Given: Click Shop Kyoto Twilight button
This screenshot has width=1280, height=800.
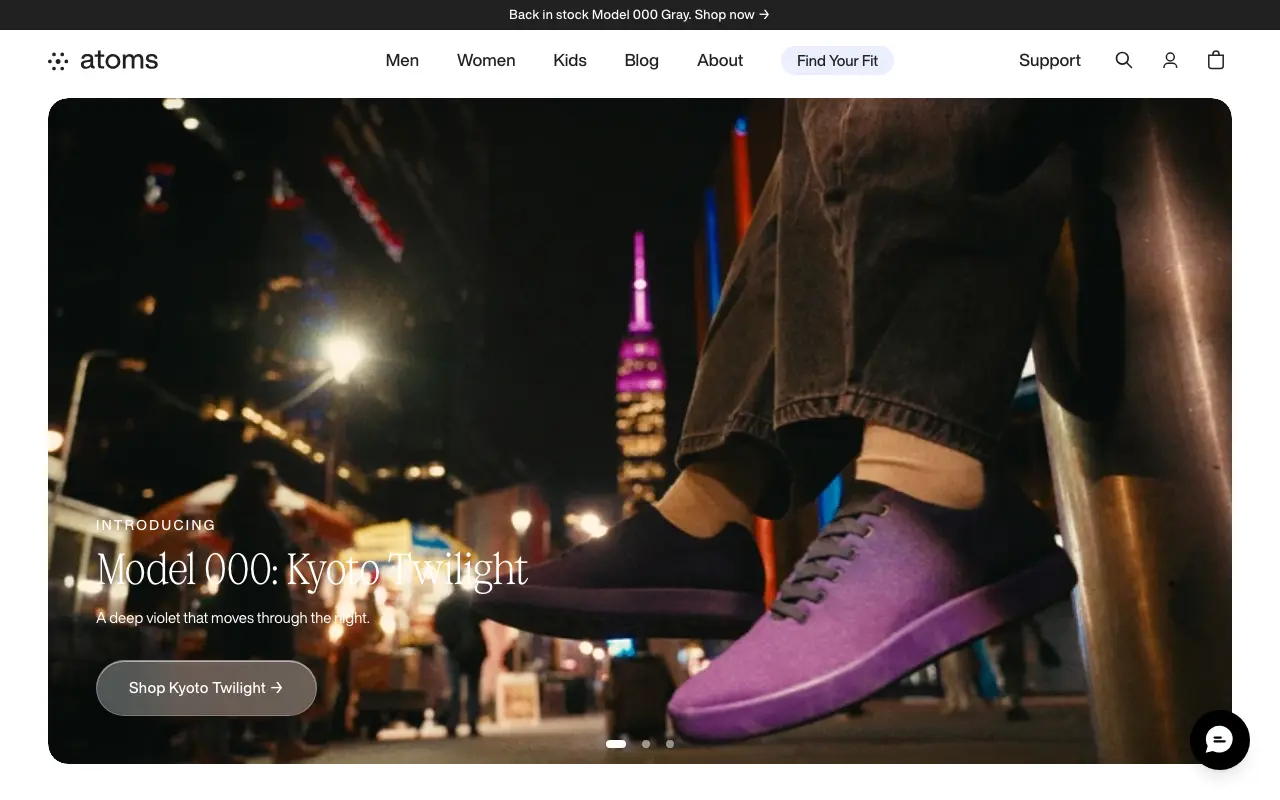Looking at the screenshot, I should 206,688.
